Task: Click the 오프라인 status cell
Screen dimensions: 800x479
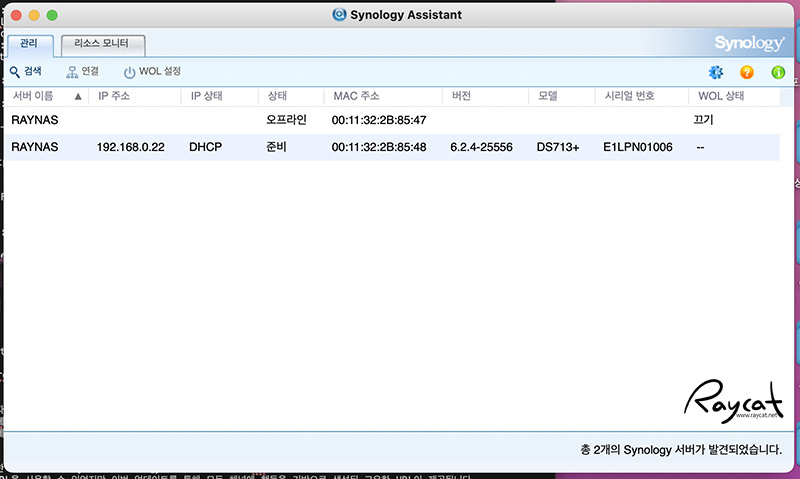Action: pyautogui.click(x=286, y=120)
